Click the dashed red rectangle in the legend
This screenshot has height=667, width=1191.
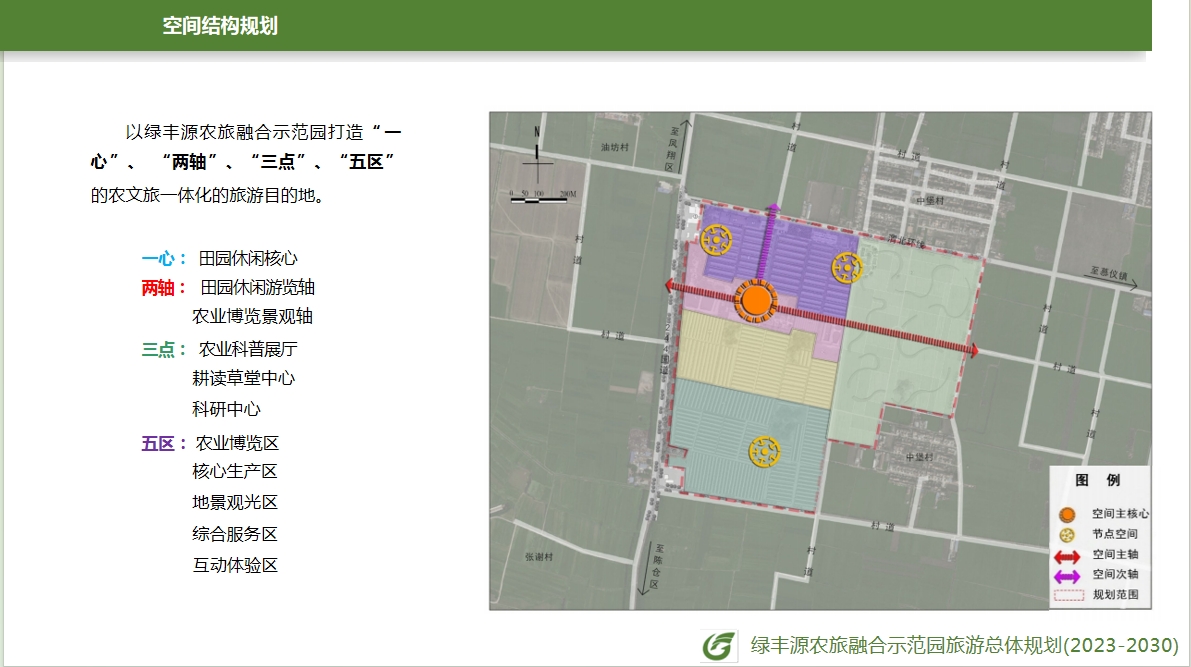1069,596
